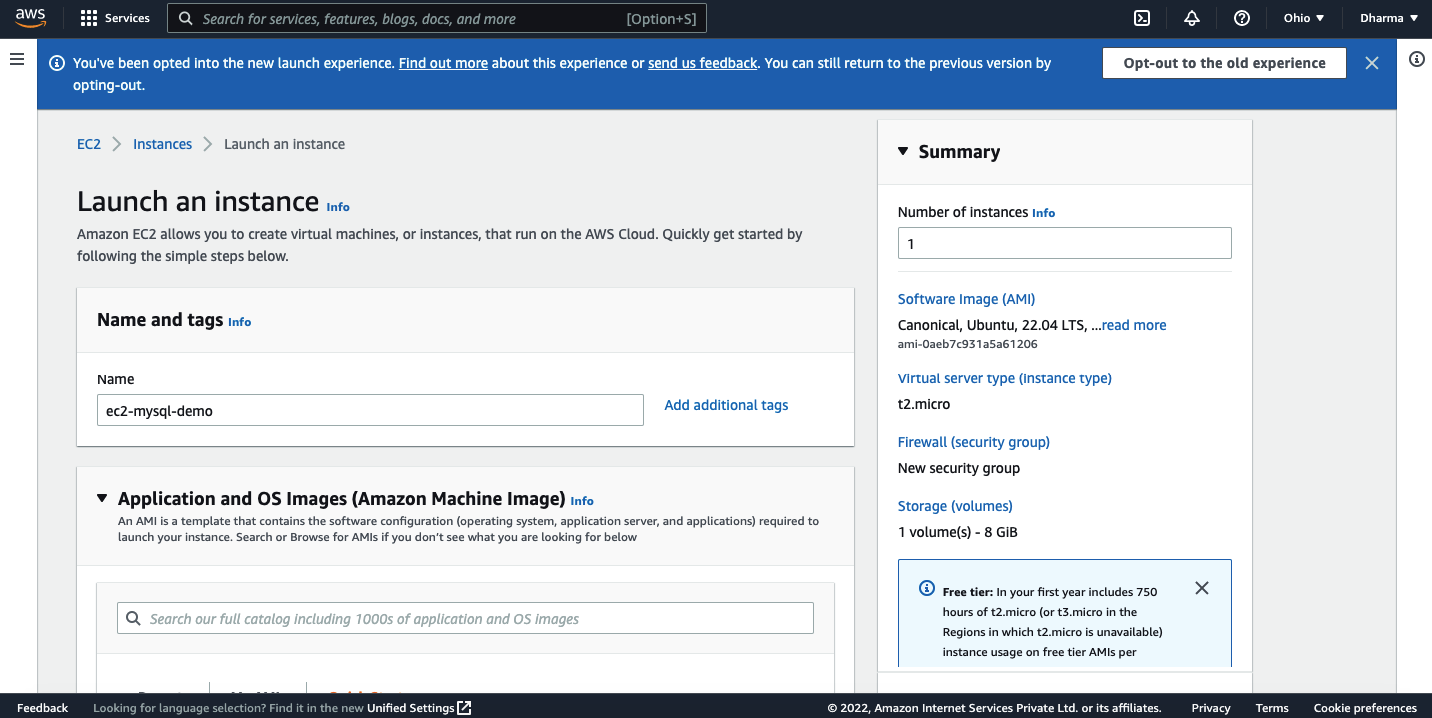The height and width of the screenshot is (718, 1432).
Task: Click the info icon in blue banner
Action: pyautogui.click(x=56, y=63)
